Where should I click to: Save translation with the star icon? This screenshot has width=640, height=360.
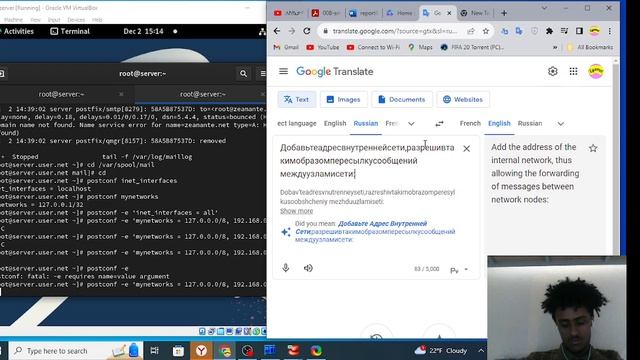(593, 148)
